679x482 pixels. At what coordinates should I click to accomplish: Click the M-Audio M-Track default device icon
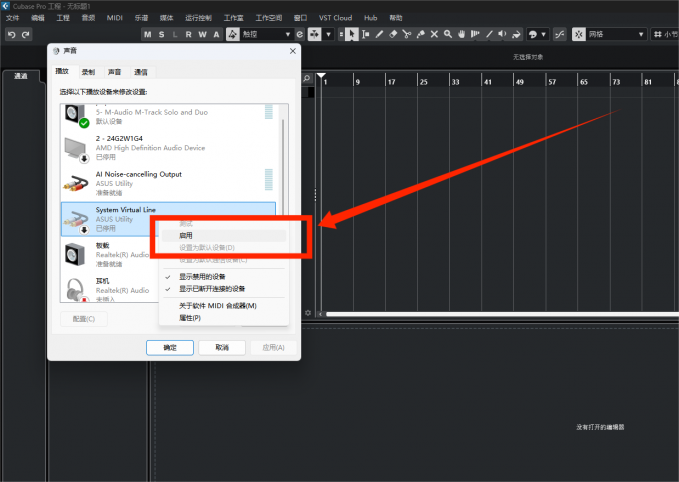(76, 114)
